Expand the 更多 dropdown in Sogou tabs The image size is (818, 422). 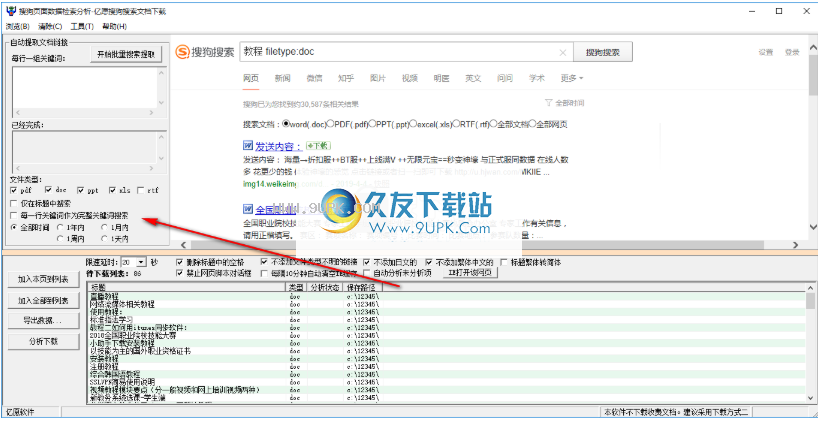pos(572,78)
